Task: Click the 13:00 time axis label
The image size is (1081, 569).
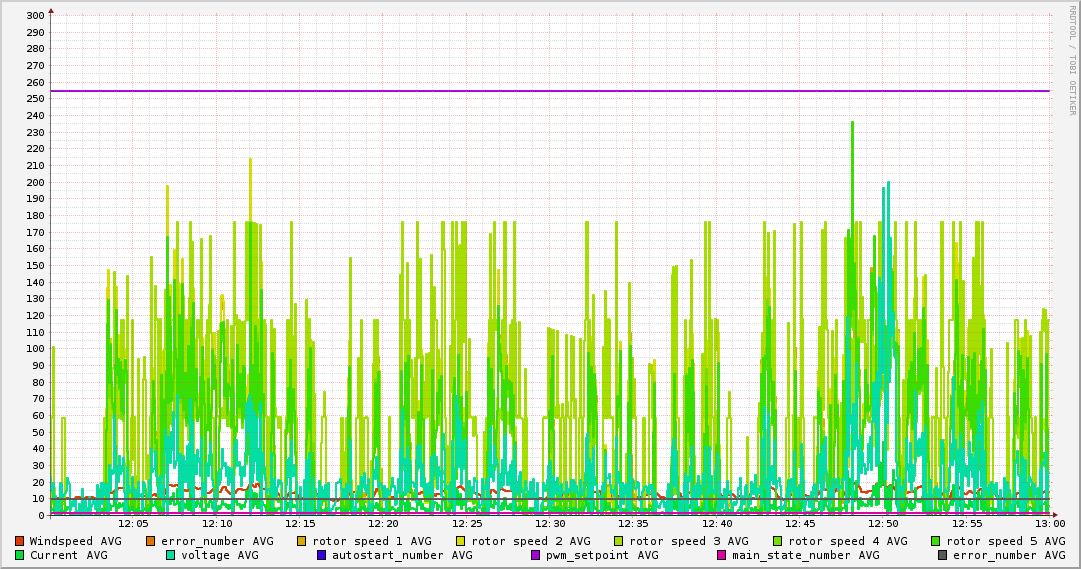Action: click(1049, 523)
